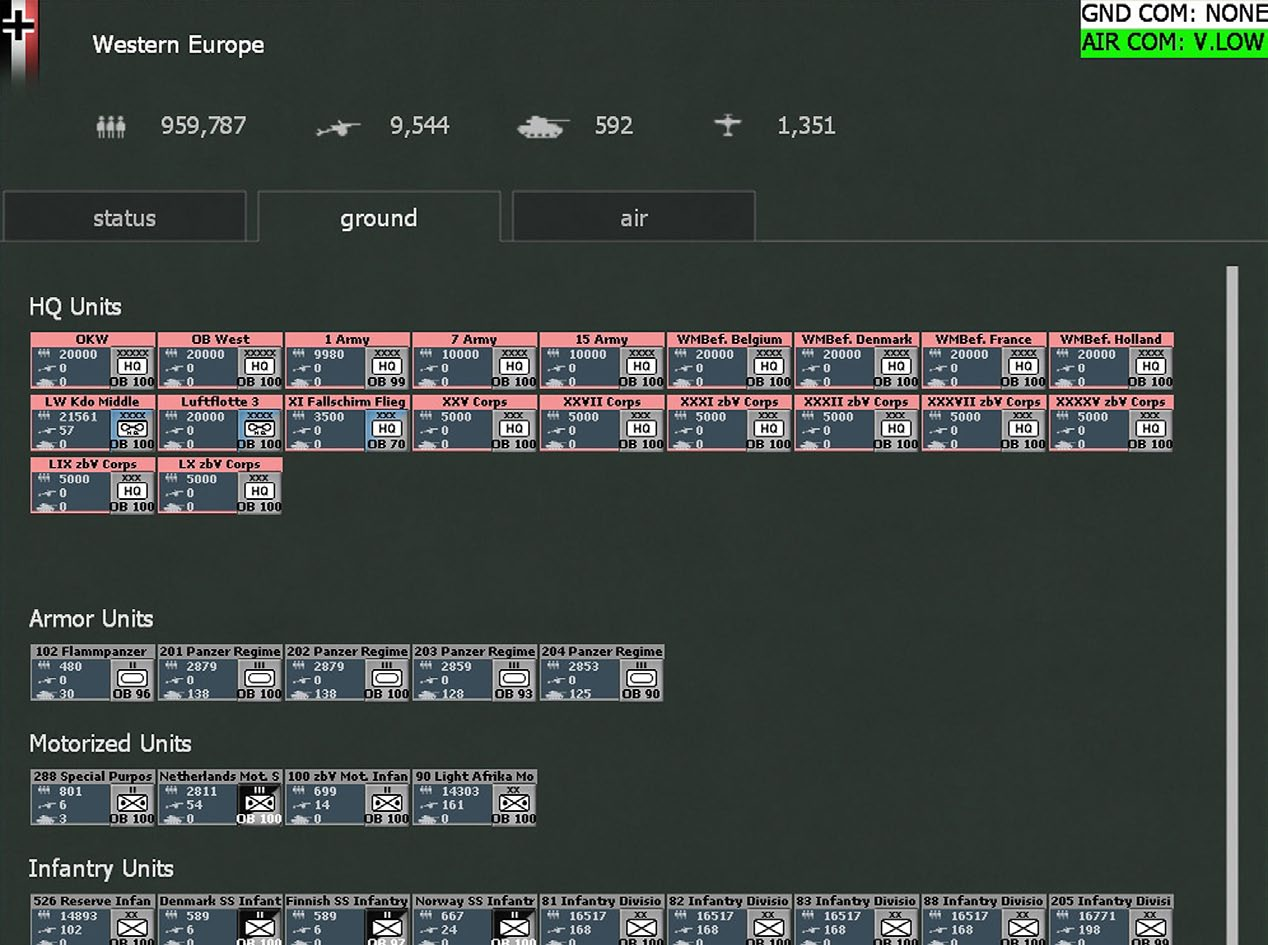Screen dimensions: 1268x945
Task: Switch to the status tab
Action: tap(124, 218)
